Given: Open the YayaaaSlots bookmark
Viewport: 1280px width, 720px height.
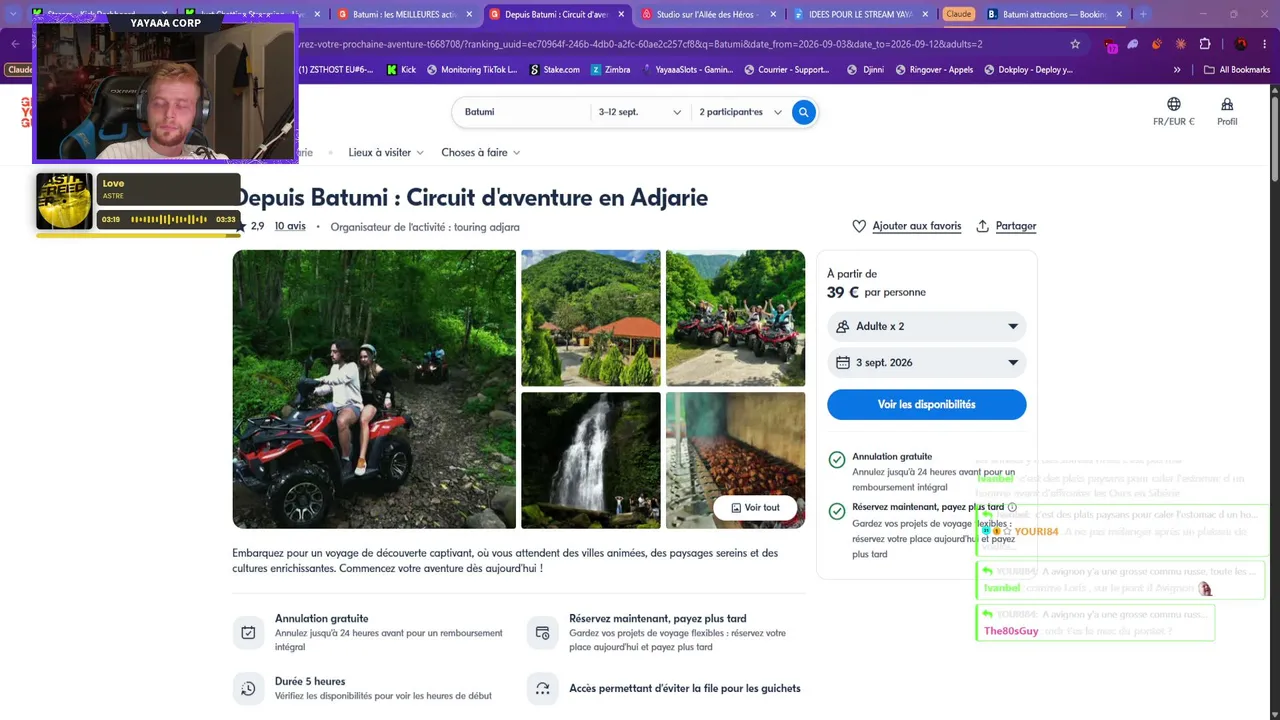Looking at the screenshot, I should point(687,70).
